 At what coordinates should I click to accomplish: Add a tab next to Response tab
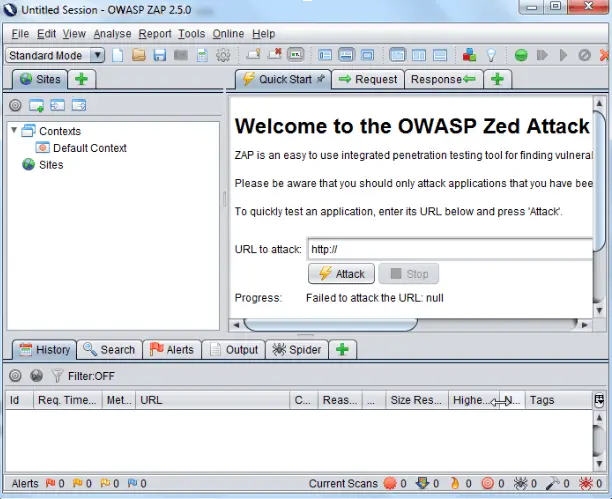497,79
